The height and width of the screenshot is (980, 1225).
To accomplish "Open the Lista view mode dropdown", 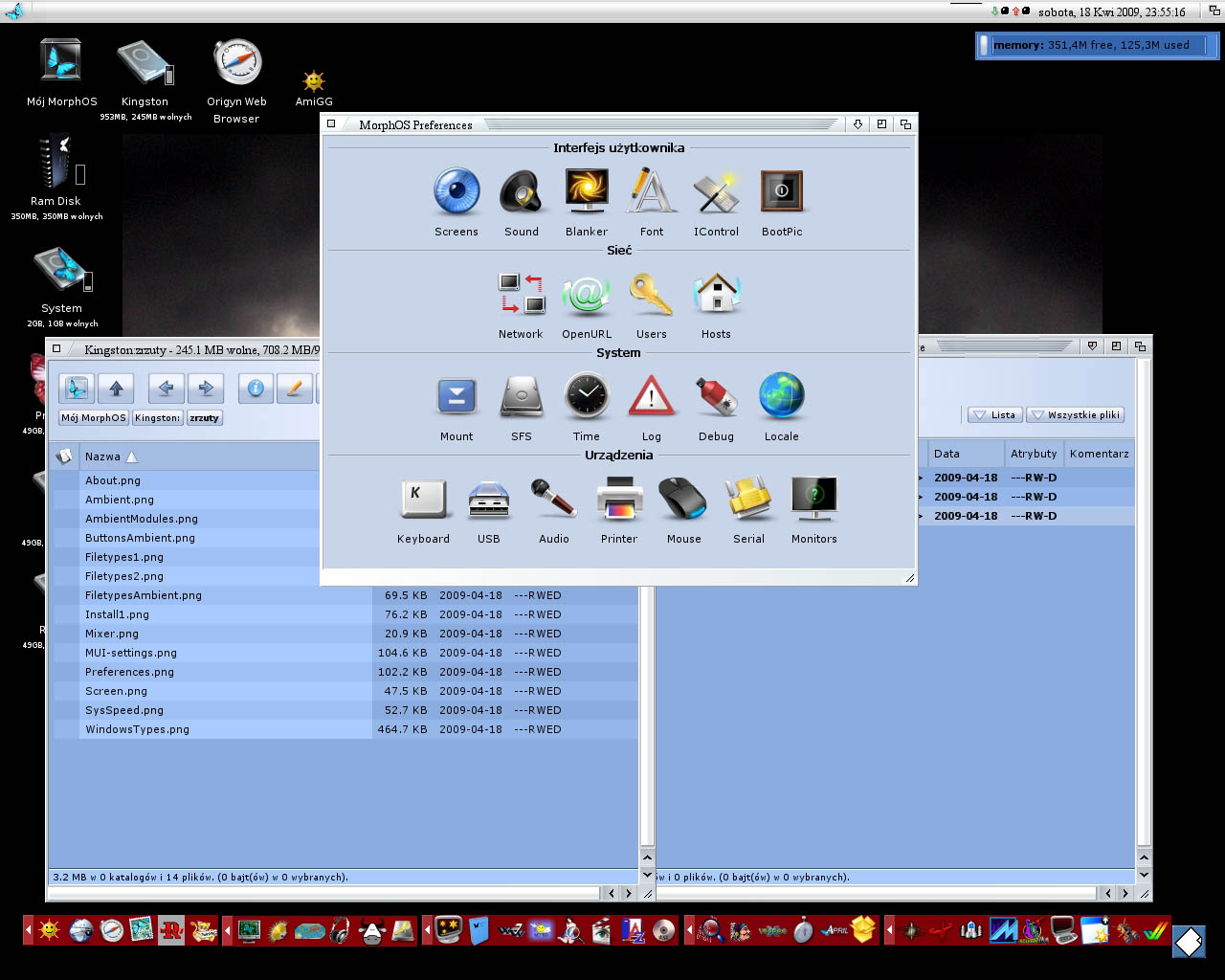I will [994, 414].
